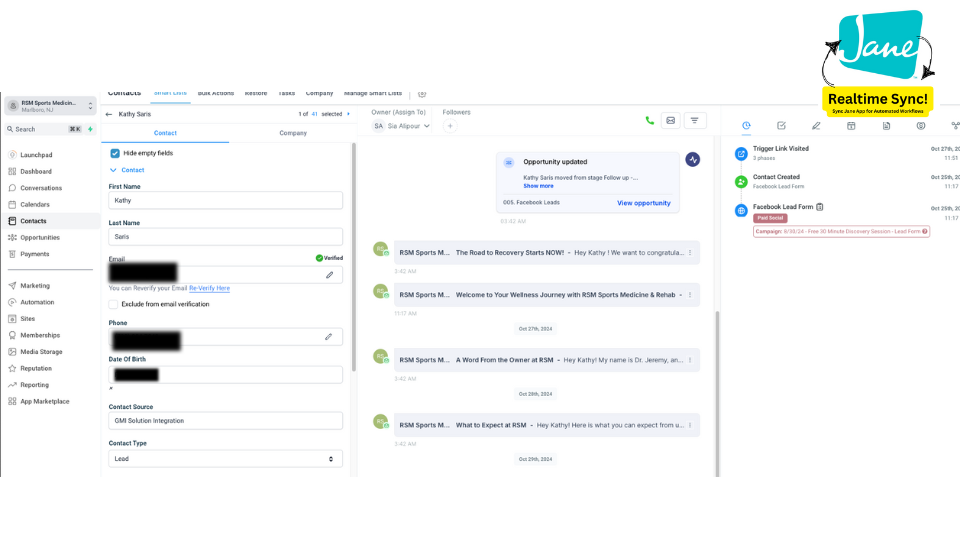The image size is (960, 540).
Task: Click the add follower plus icon
Action: pos(450,126)
